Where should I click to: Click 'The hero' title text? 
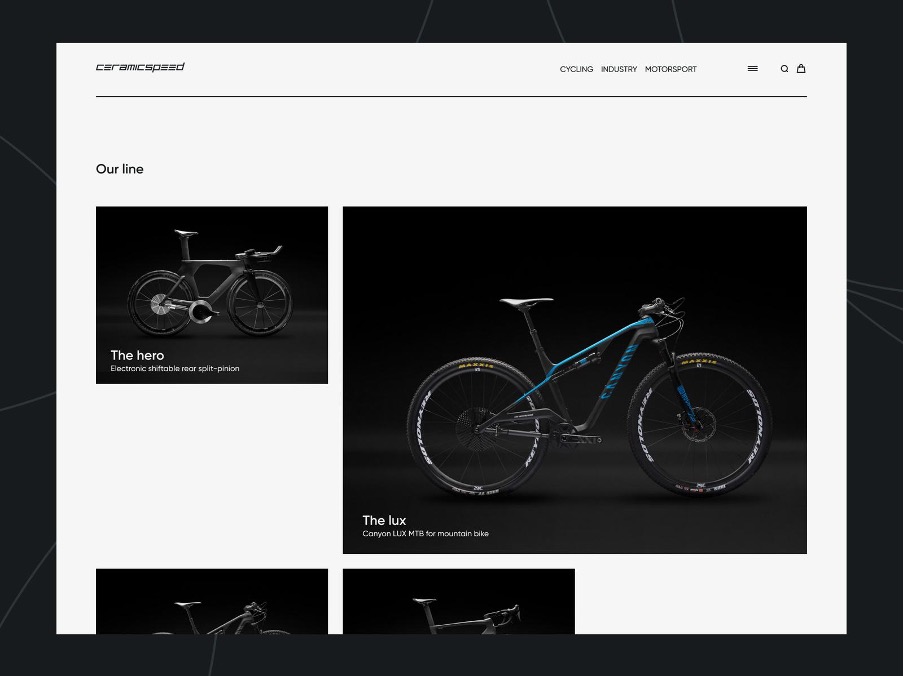pyautogui.click(x=137, y=355)
